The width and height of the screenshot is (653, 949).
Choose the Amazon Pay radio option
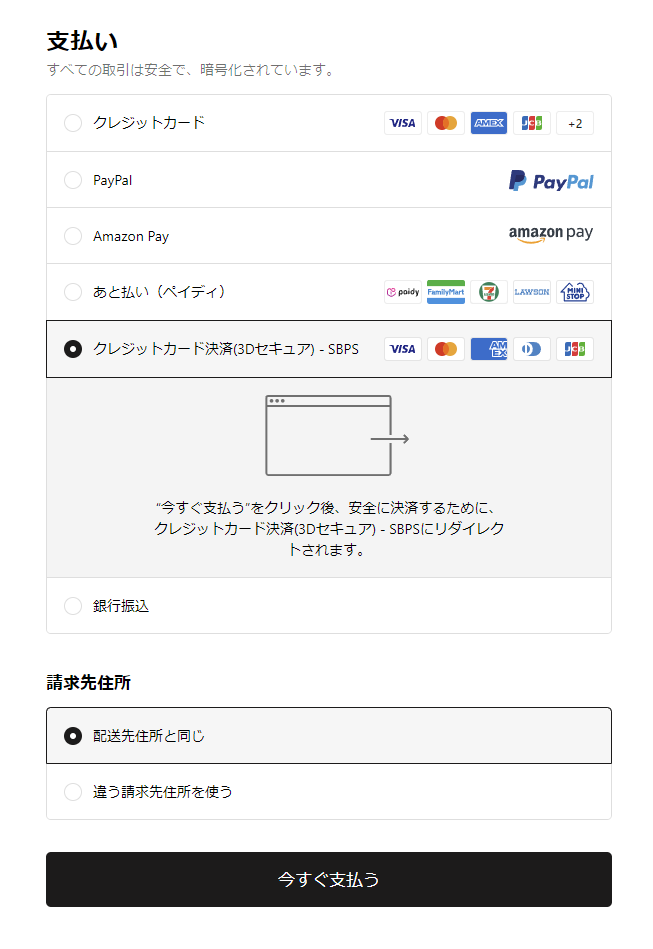[73, 236]
